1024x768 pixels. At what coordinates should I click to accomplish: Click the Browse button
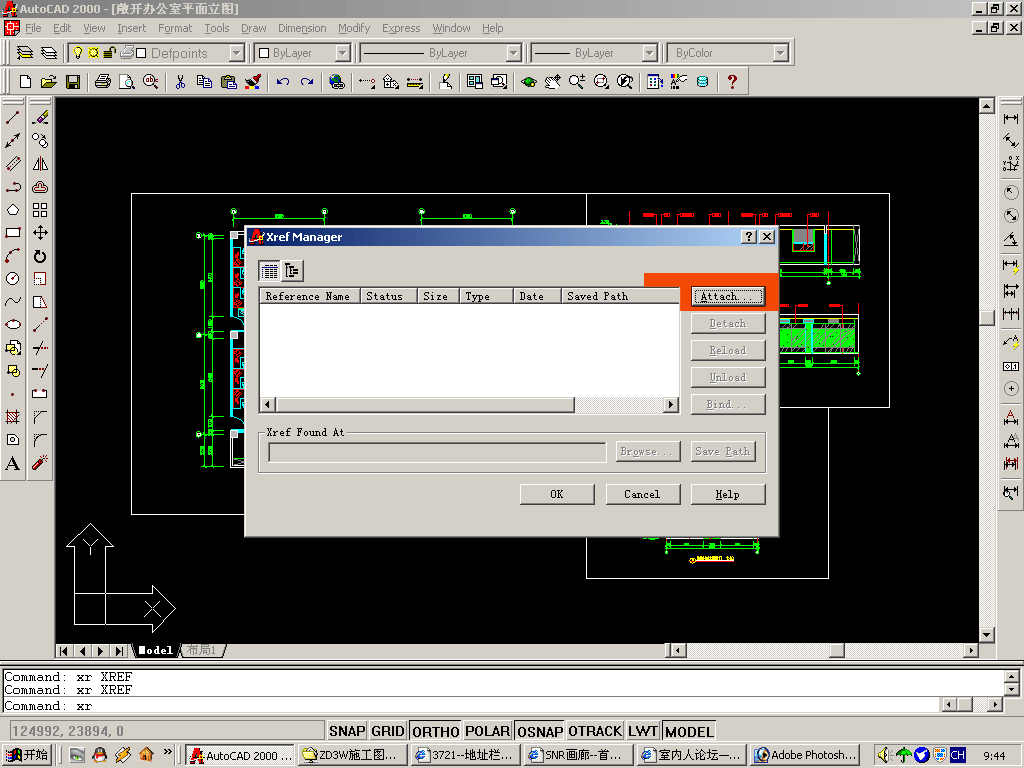pyautogui.click(x=648, y=451)
